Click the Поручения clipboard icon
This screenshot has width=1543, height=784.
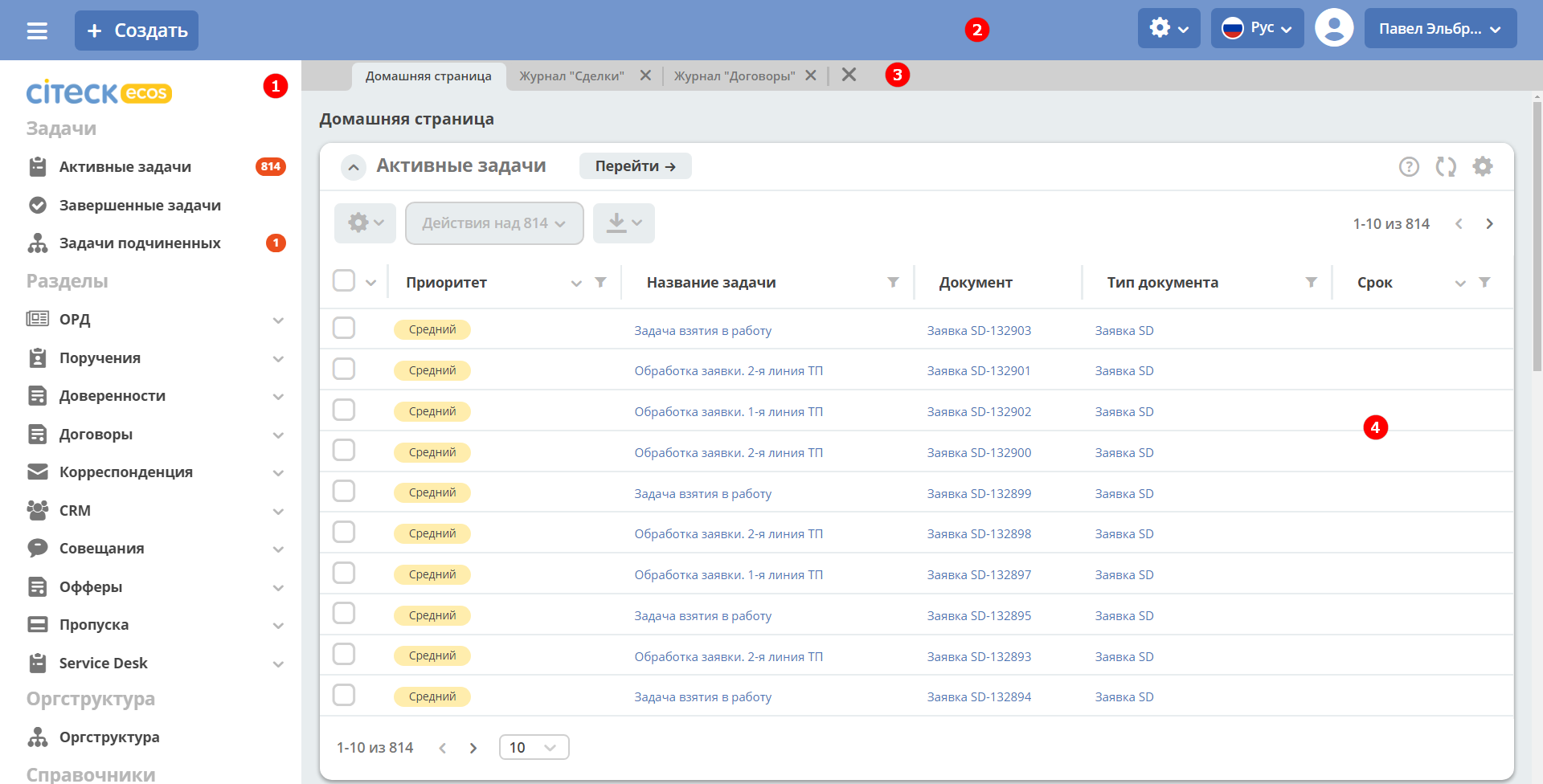tap(38, 357)
